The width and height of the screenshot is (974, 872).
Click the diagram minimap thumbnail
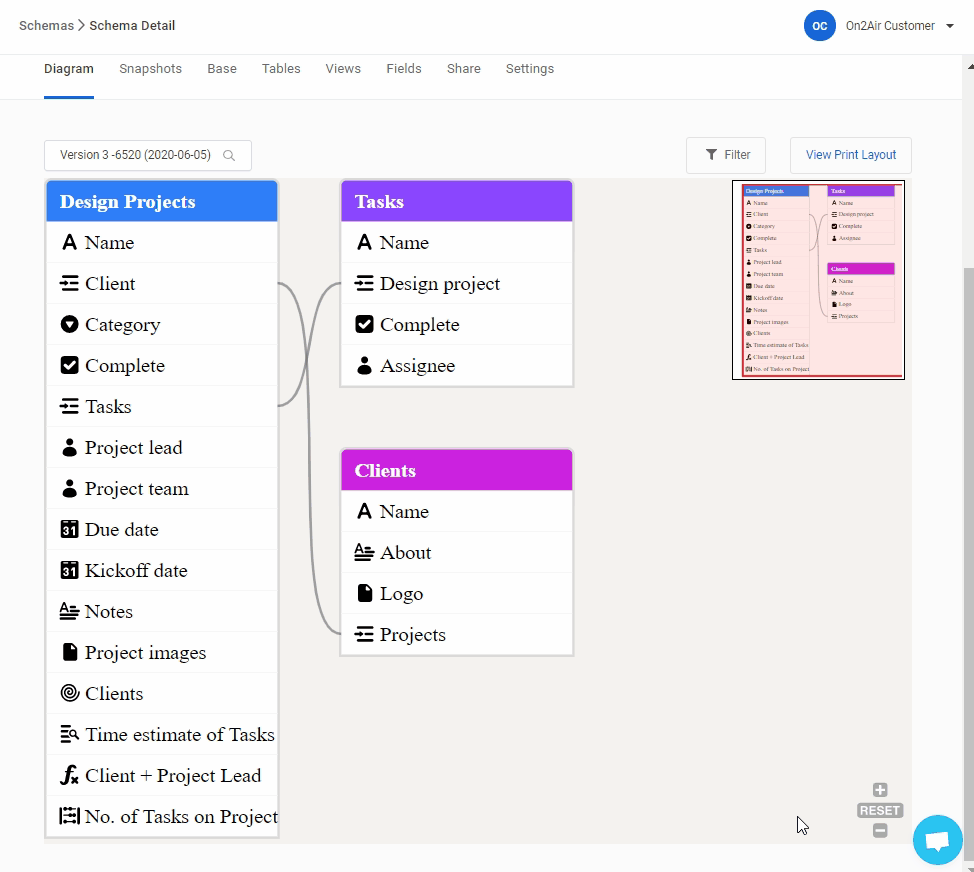pyautogui.click(x=818, y=280)
